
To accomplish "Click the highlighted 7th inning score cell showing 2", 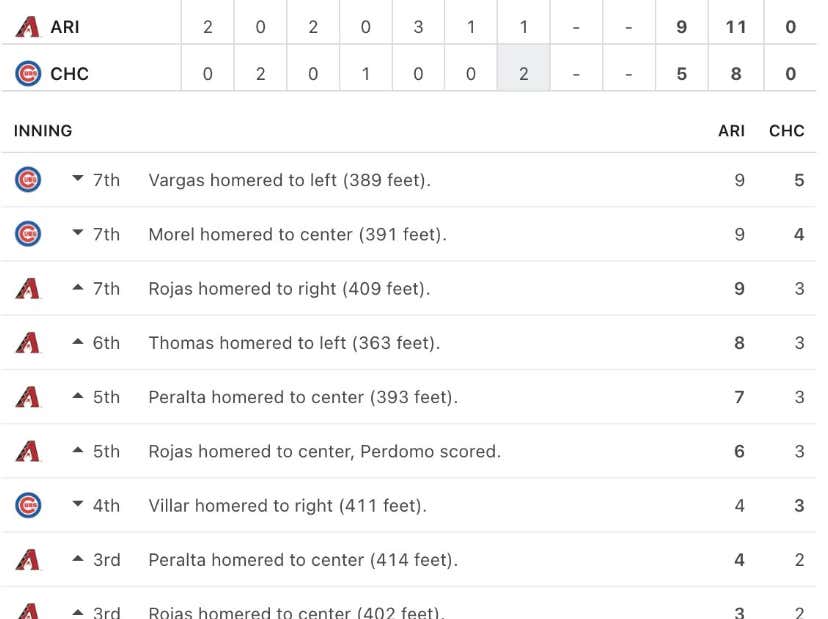I will pos(524,72).
